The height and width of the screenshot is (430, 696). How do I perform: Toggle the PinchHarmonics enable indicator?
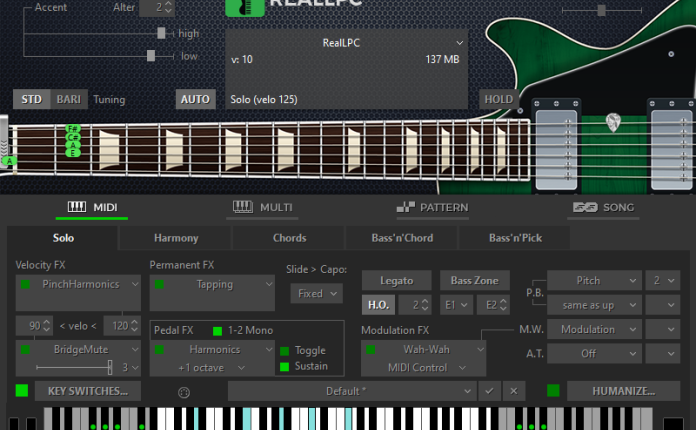click(x=25, y=284)
